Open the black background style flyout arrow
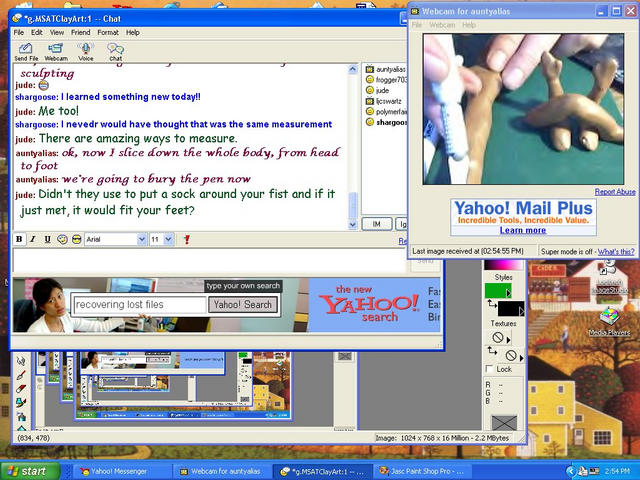The height and width of the screenshot is (480, 640). tap(522, 312)
